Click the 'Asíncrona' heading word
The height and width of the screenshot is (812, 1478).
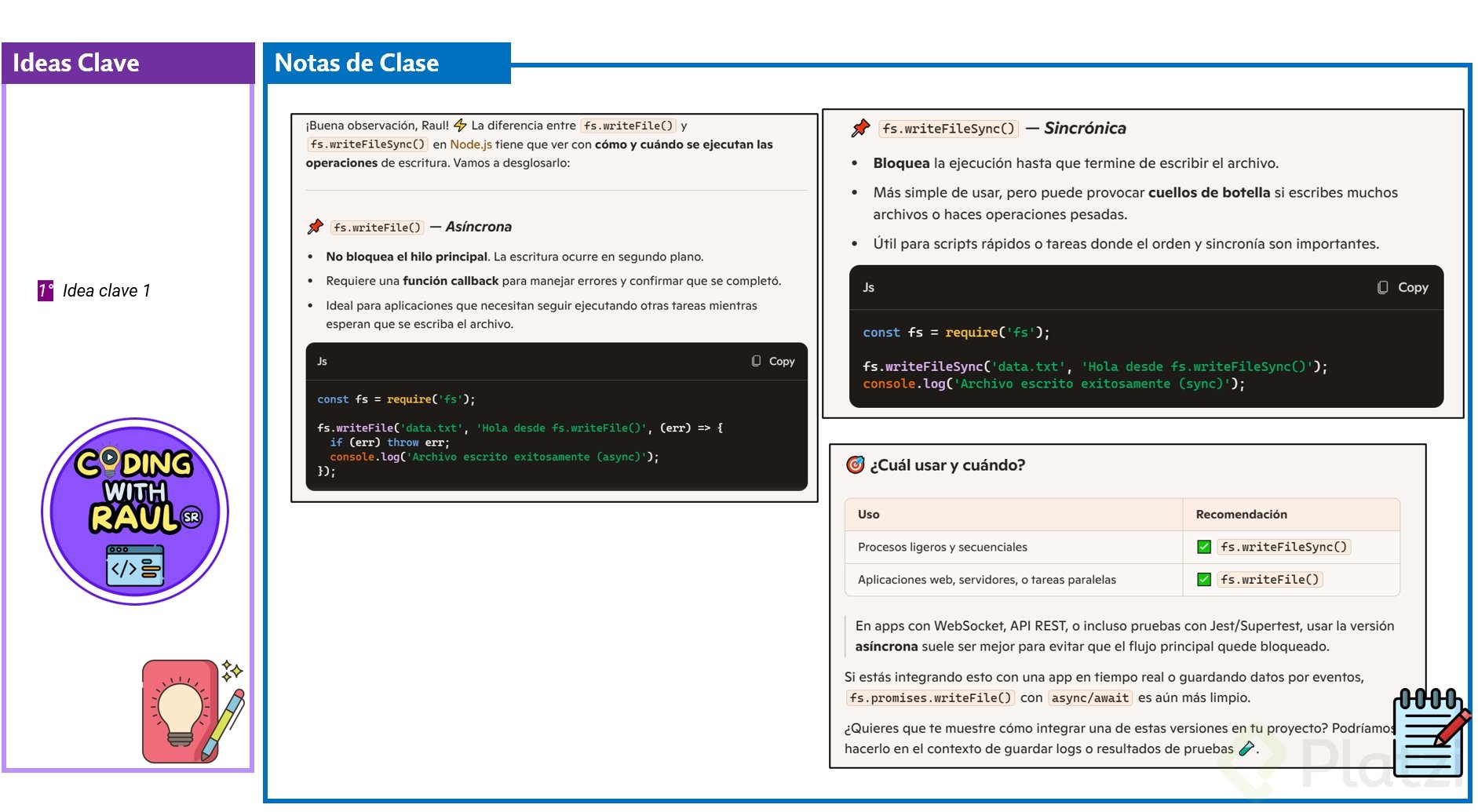[x=479, y=227]
